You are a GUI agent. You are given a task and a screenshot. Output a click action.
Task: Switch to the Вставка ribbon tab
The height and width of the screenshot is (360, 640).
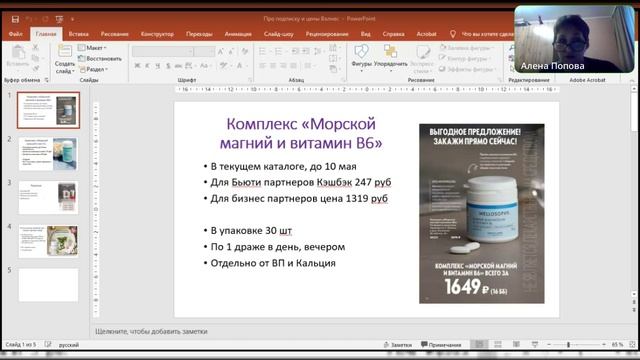pos(79,34)
